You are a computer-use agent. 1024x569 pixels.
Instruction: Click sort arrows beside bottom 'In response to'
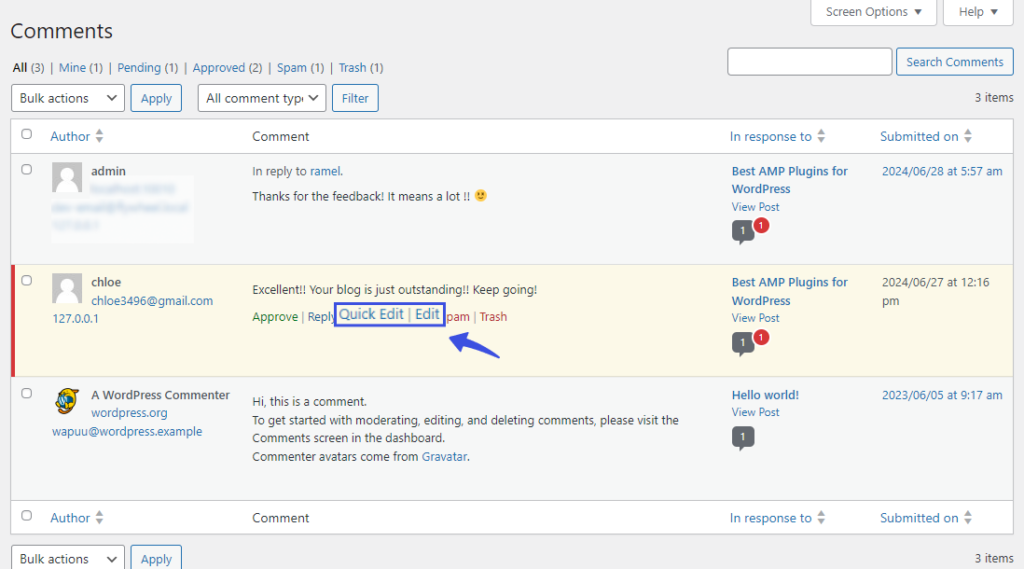[821, 517]
